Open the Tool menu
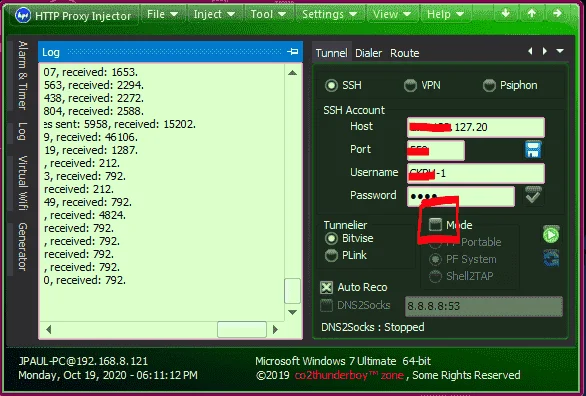 tap(268, 14)
